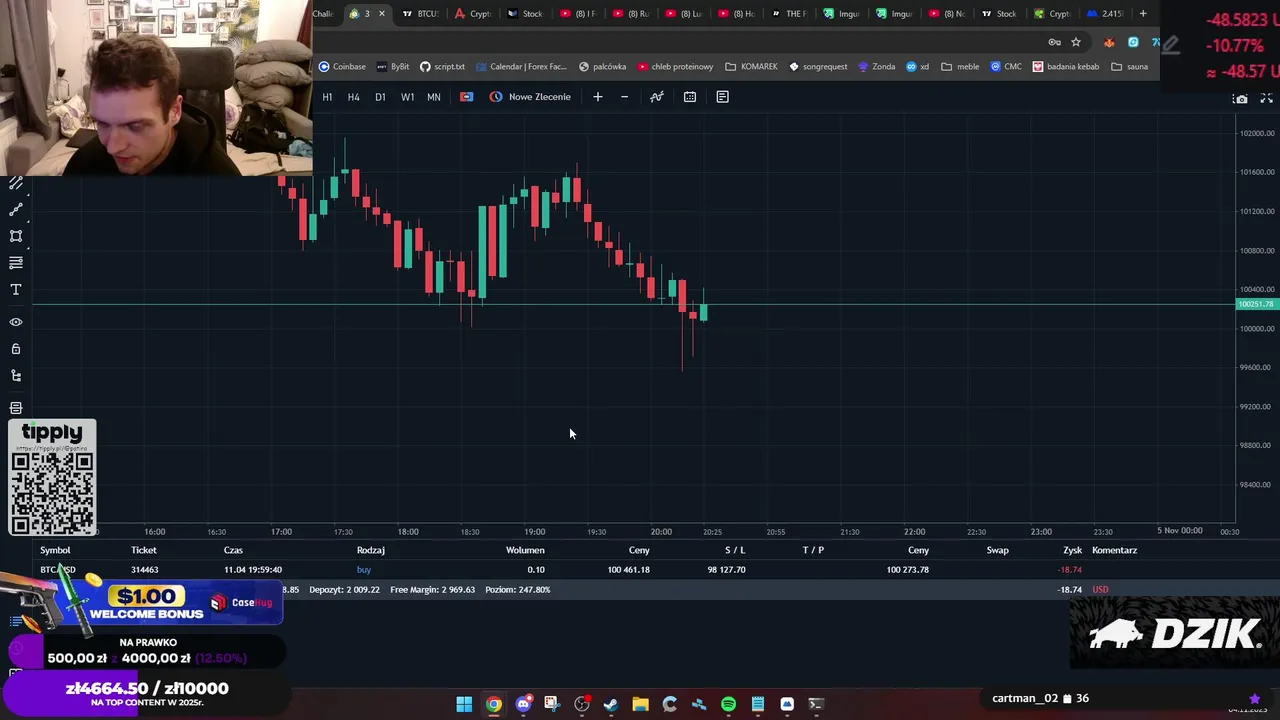Open the Fibonacci levels tool

pos(16,263)
